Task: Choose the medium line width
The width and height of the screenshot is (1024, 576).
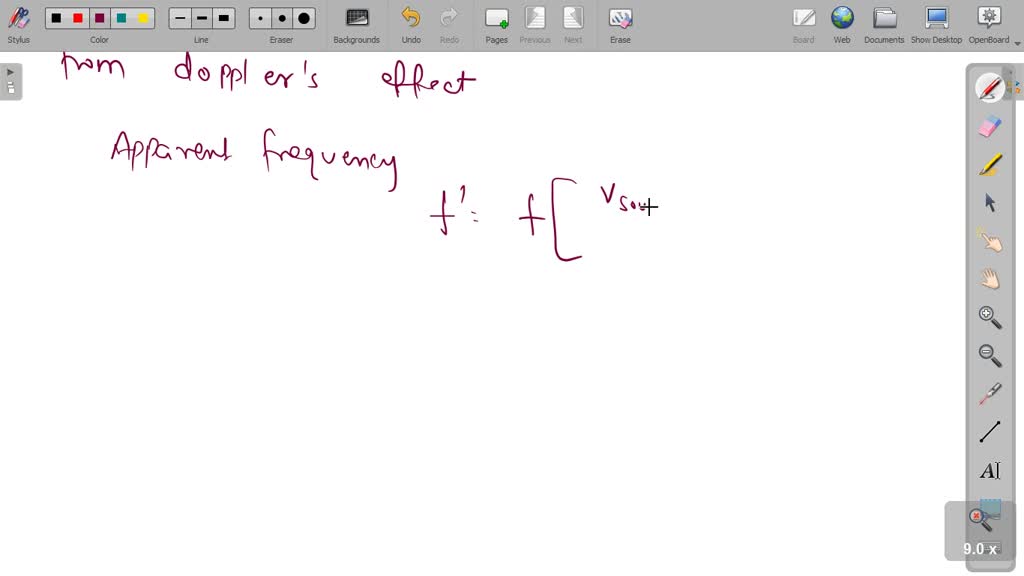Action: coord(202,18)
